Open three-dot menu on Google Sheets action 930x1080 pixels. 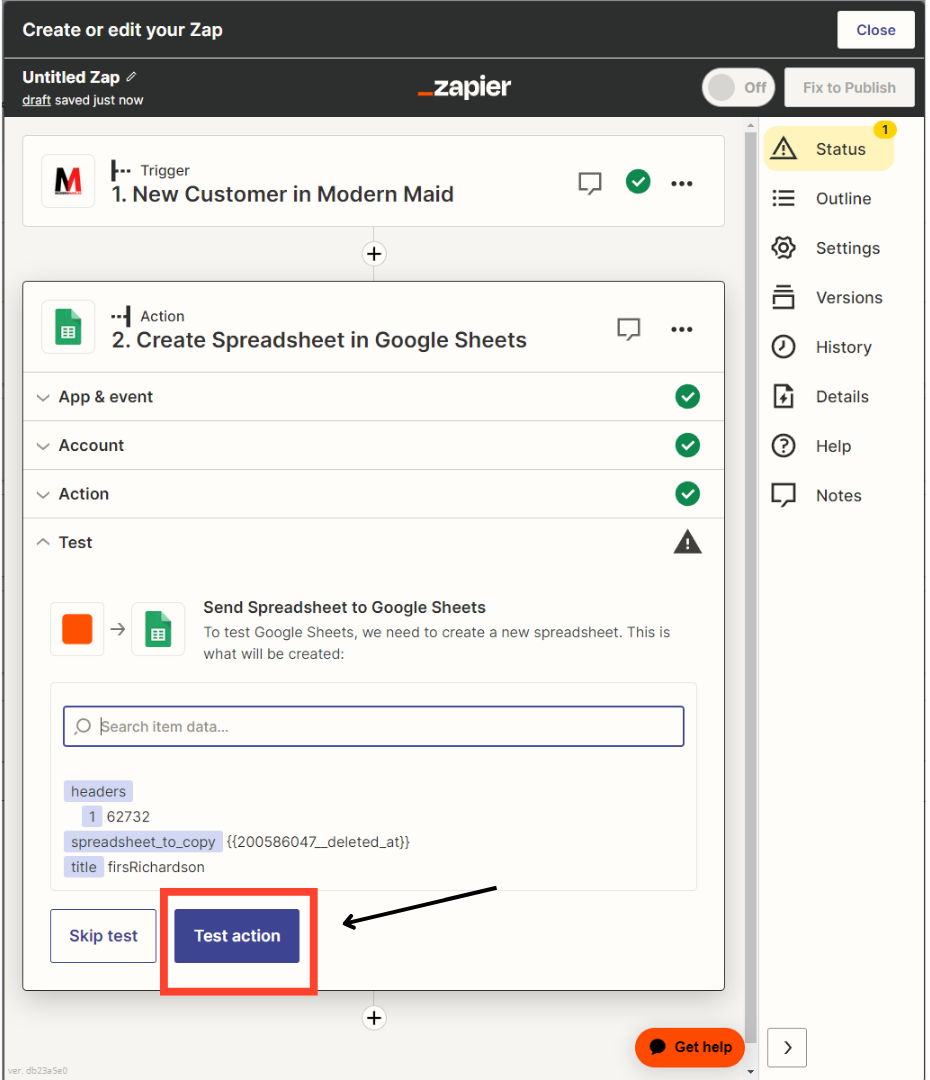tap(682, 329)
